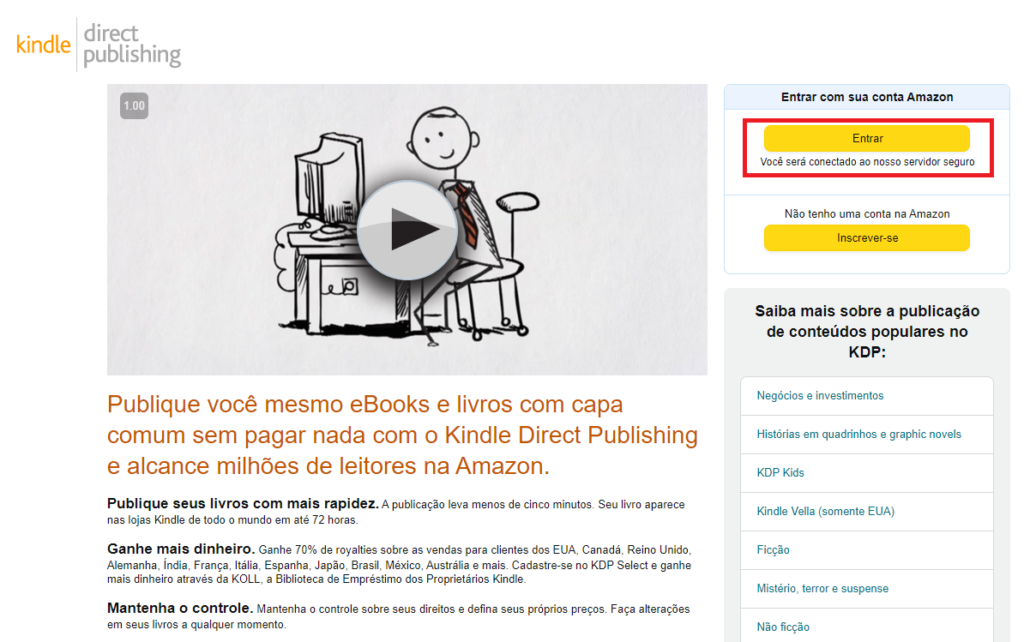This screenshot has width=1024, height=642.
Task: Click the Entrar com sua conta Amazon header
Action: coord(867,97)
